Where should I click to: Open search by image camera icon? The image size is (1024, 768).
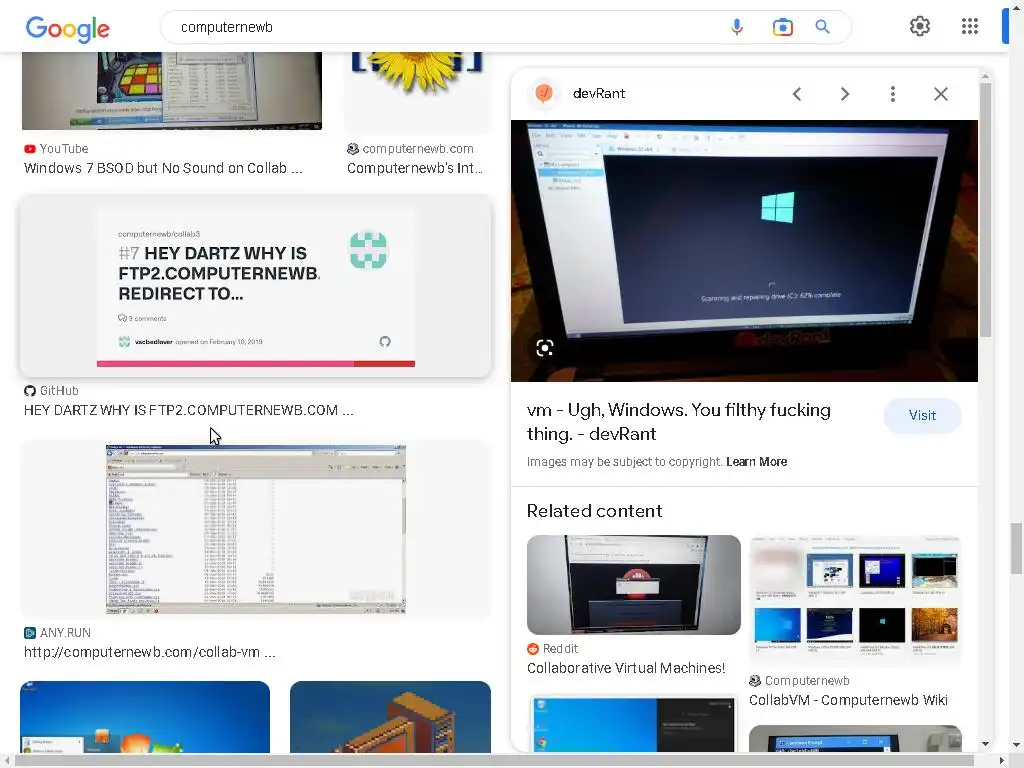(x=782, y=27)
